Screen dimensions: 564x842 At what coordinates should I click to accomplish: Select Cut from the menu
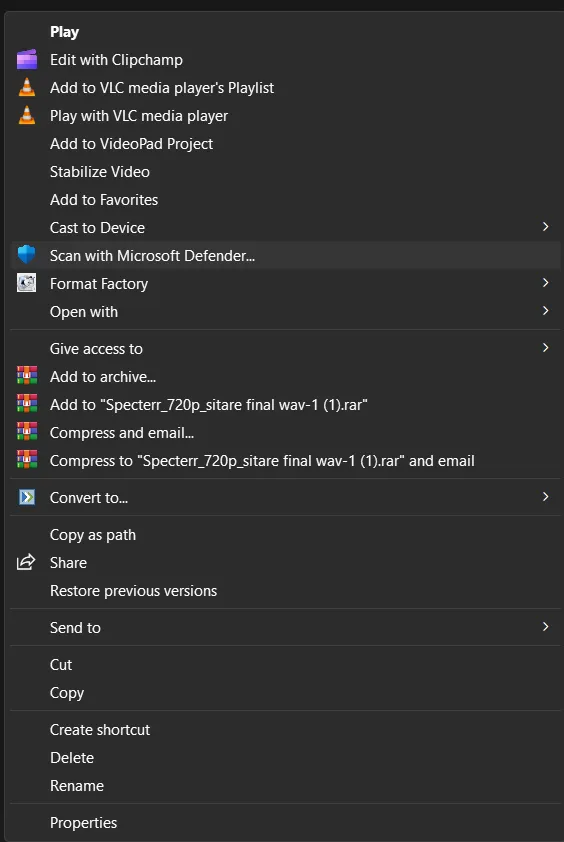point(285,664)
